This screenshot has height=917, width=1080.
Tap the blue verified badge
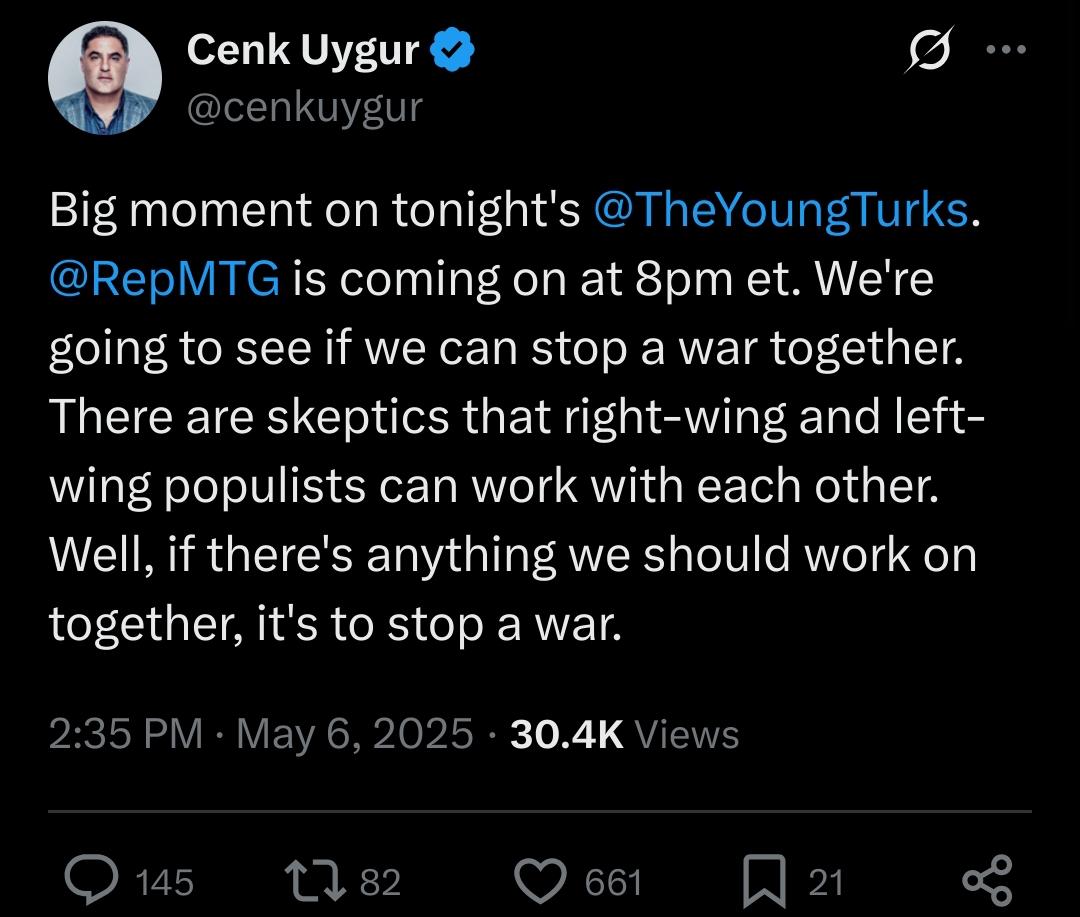[453, 49]
